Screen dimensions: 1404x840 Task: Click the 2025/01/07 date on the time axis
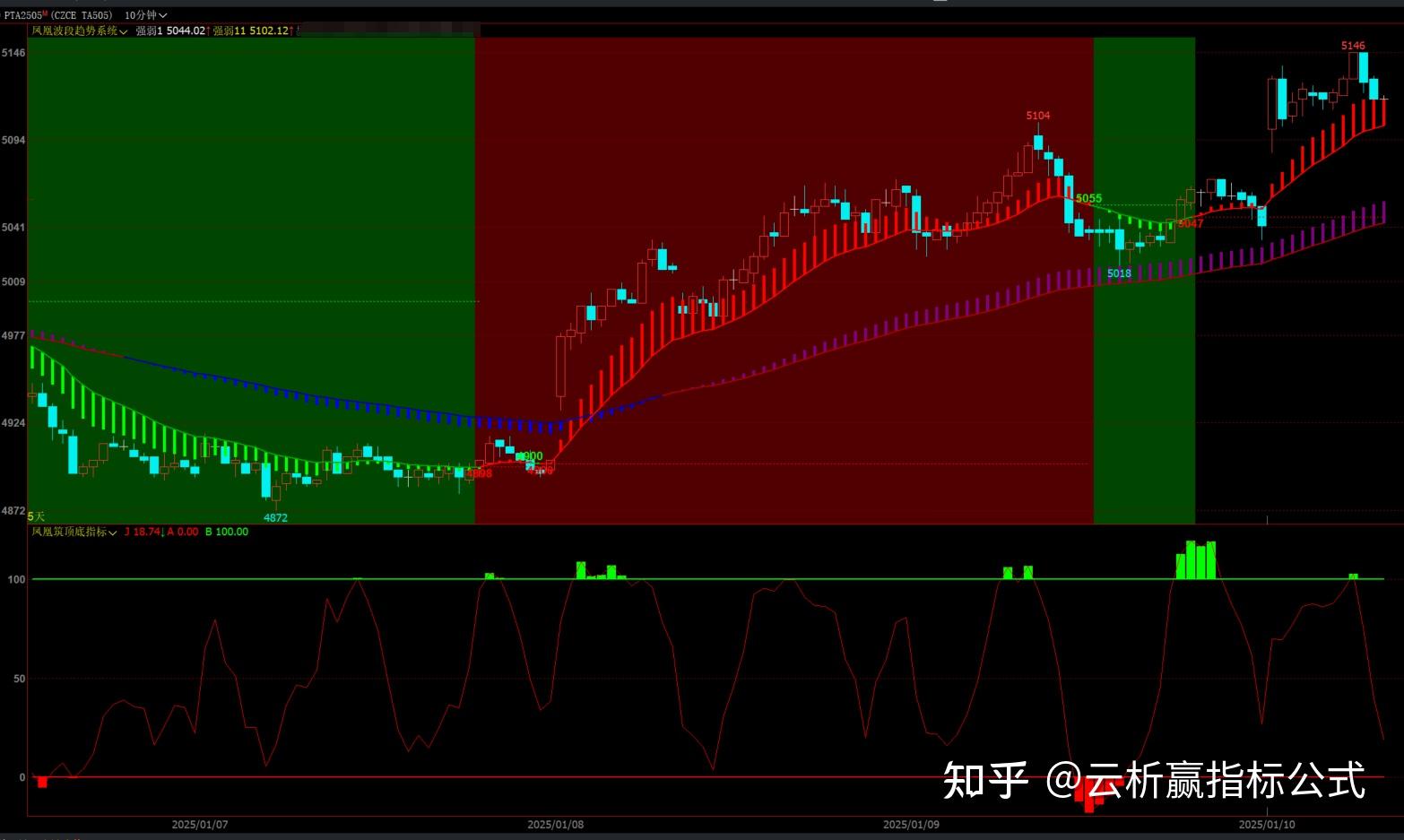point(200,825)
